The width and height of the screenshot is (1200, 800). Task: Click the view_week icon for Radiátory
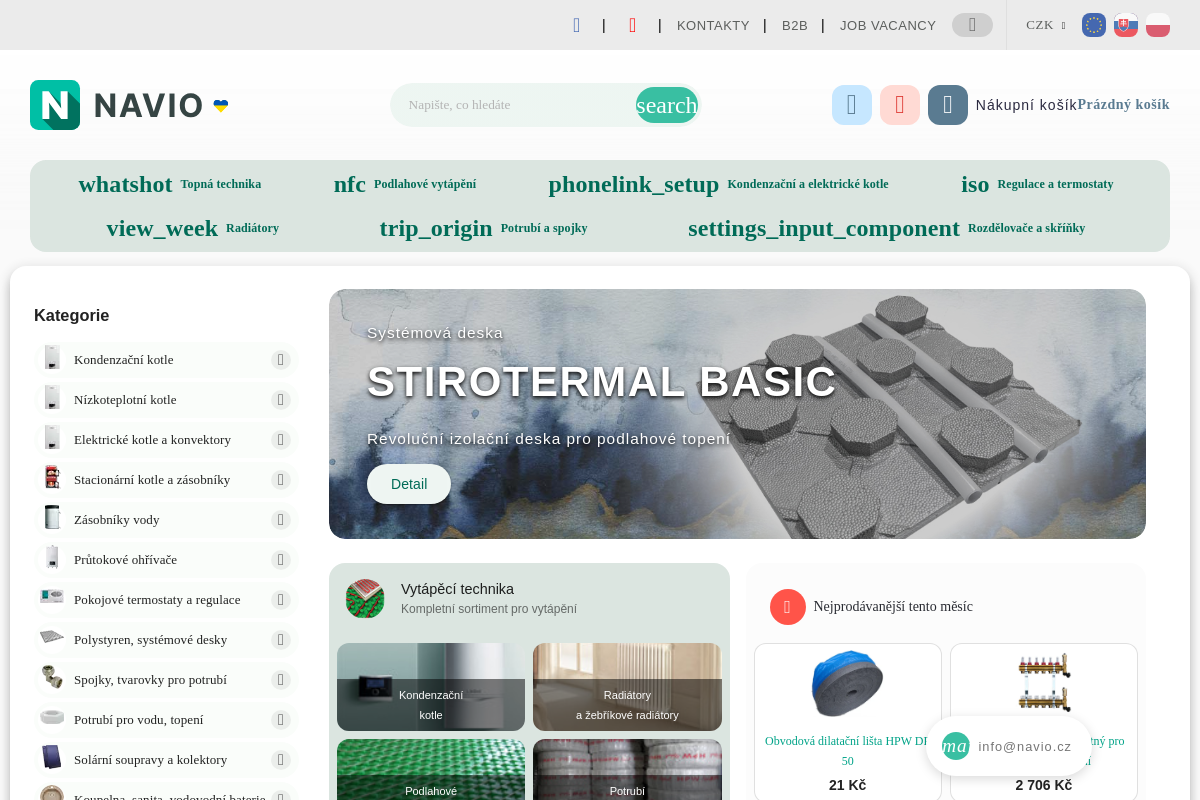[162, 228]
